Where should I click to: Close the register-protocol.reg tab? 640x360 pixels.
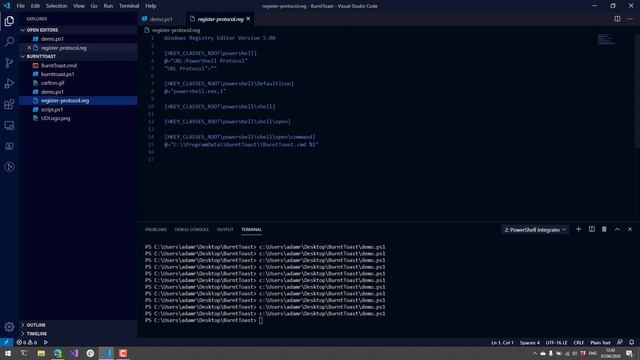coord(248,19)
